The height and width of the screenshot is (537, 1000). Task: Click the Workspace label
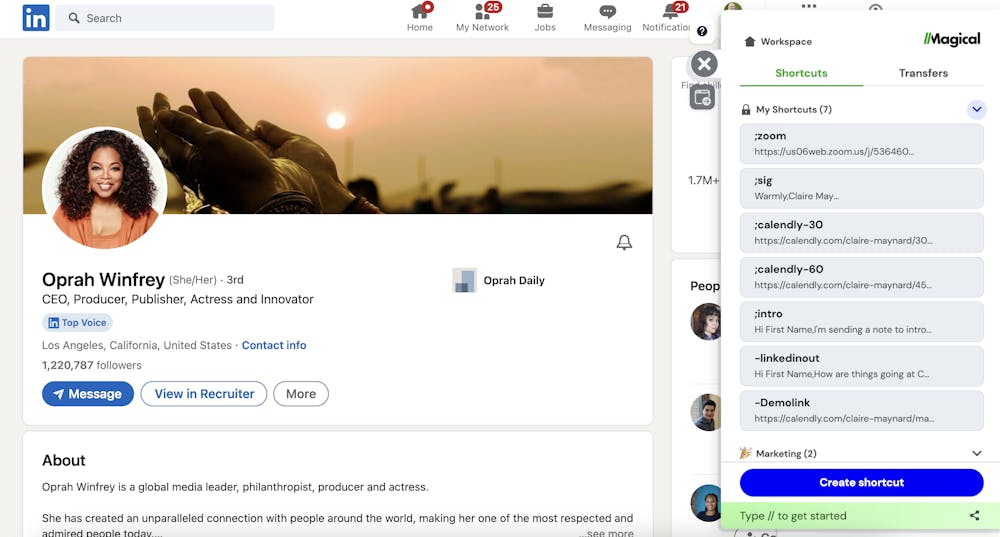click(x=786, y=41)
